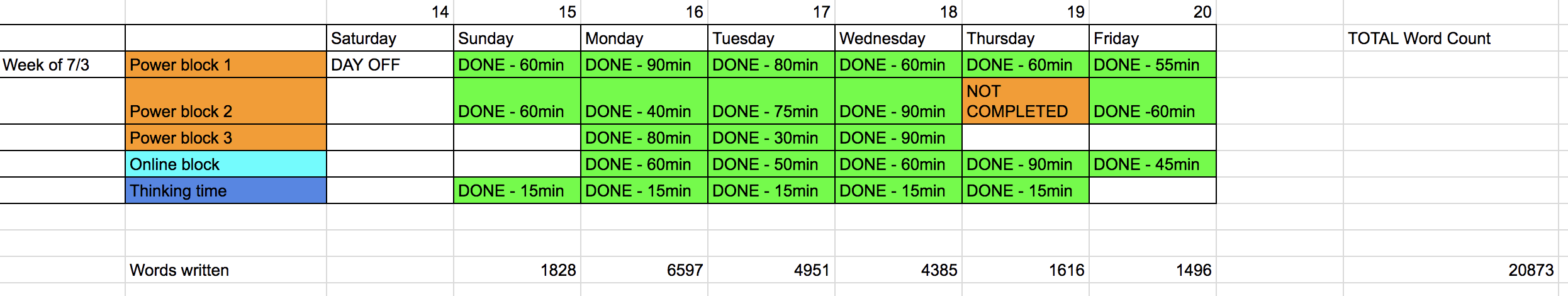
Task: Select the Wednesday column header cell
Action: pos(899,38)
